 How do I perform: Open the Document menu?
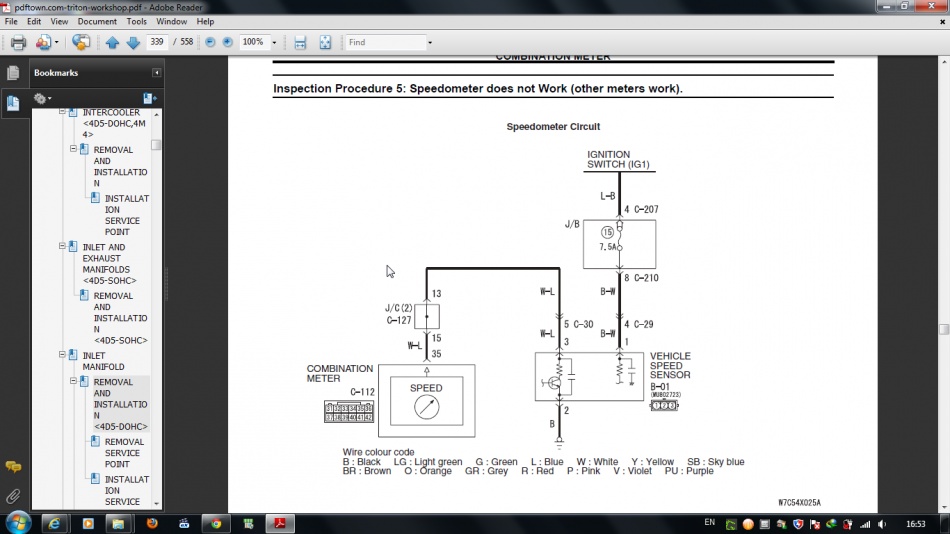[x=97, y=21]
